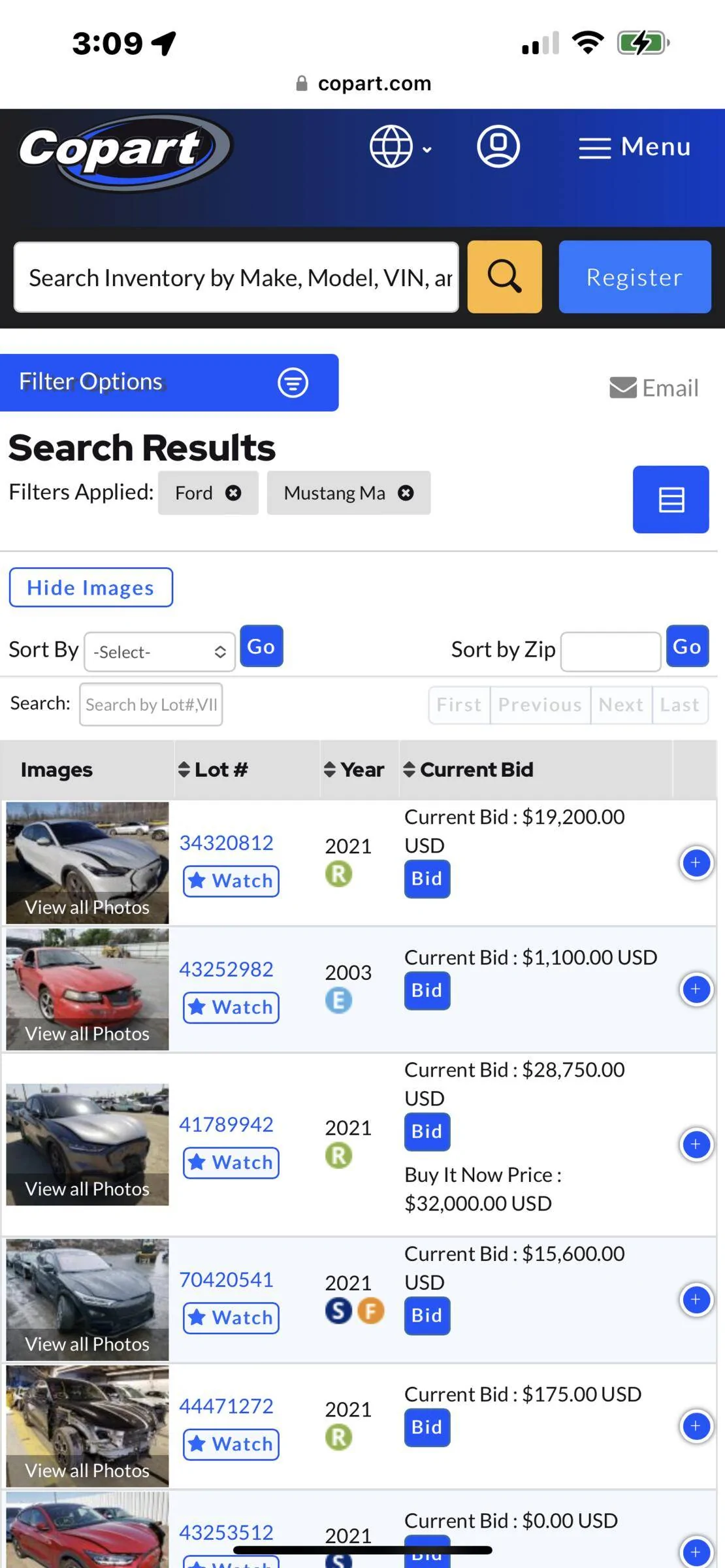Bid on lot 43252982
This screenshot has width=725, height=1568.
coord(427,990)
